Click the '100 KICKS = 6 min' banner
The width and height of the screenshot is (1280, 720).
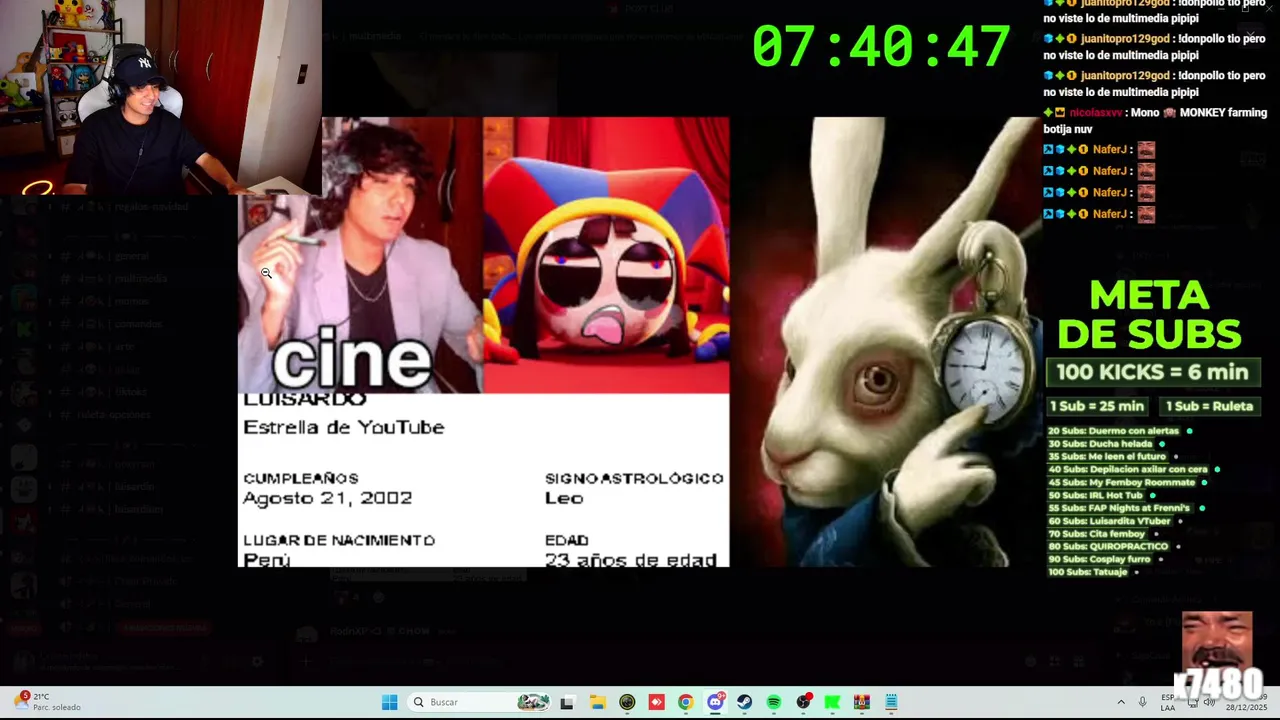pyautogui.click(x=1152, y=372)
